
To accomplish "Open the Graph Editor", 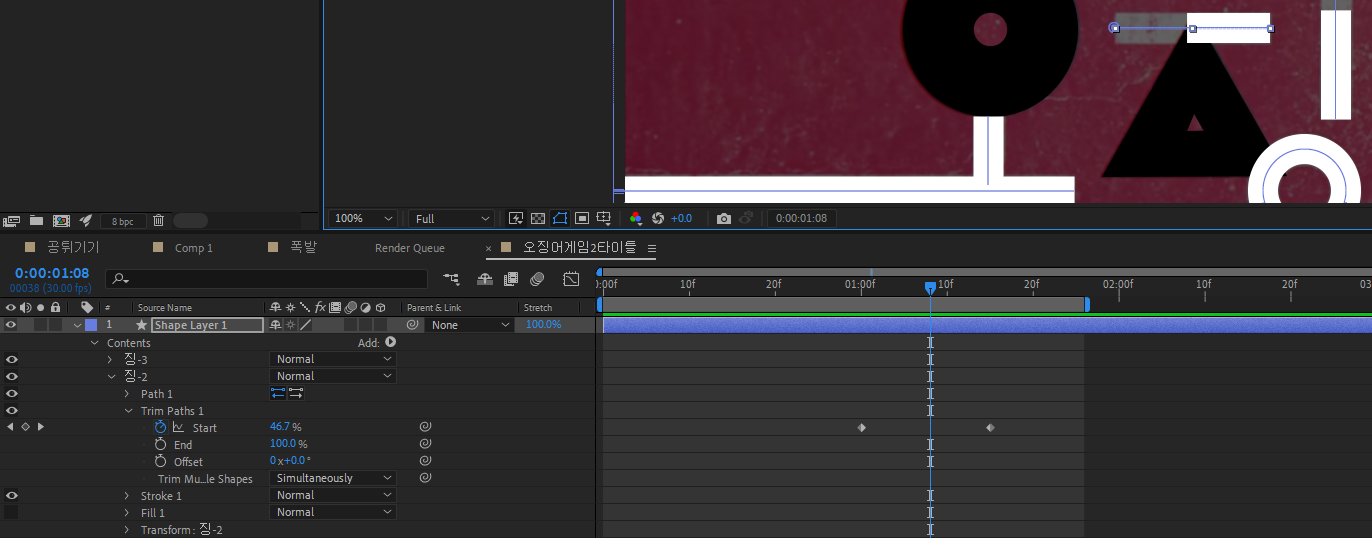I will (571, 279).
